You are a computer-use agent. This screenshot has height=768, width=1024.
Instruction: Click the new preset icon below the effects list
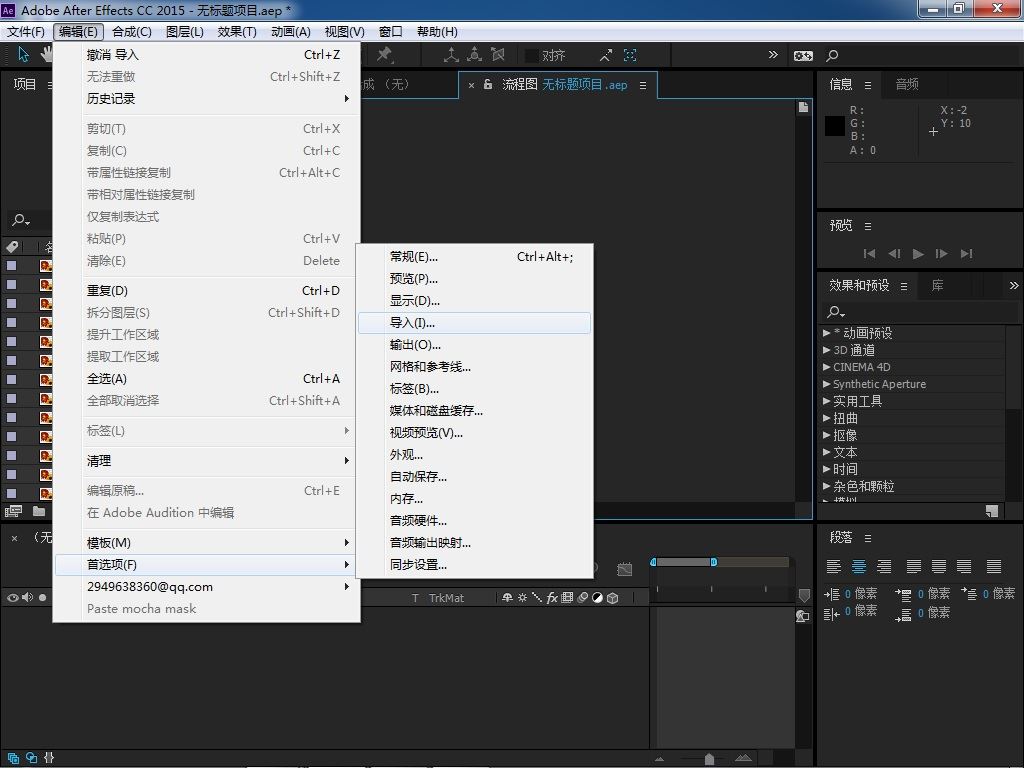coord(992,511)
